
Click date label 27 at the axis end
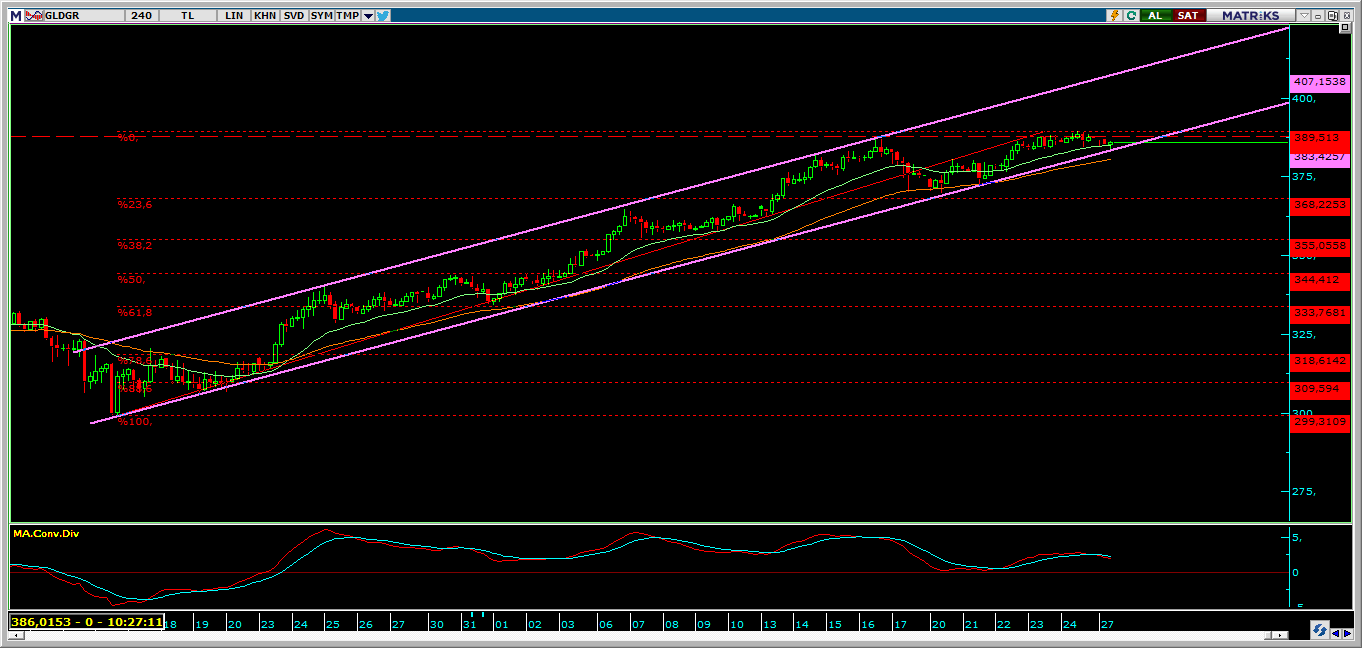(x=1106, y=624)
